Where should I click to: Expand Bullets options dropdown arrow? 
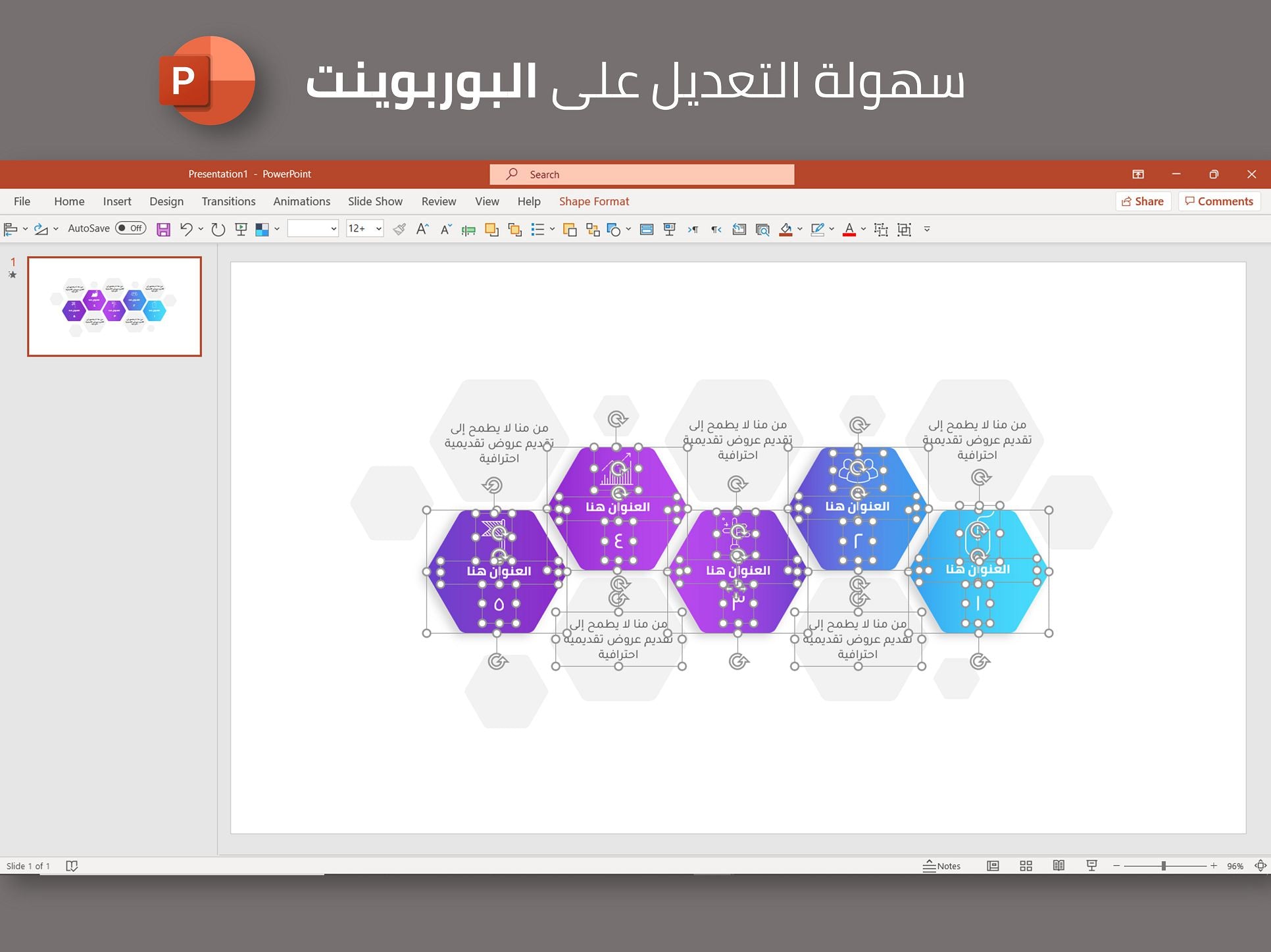coord(552,229)
